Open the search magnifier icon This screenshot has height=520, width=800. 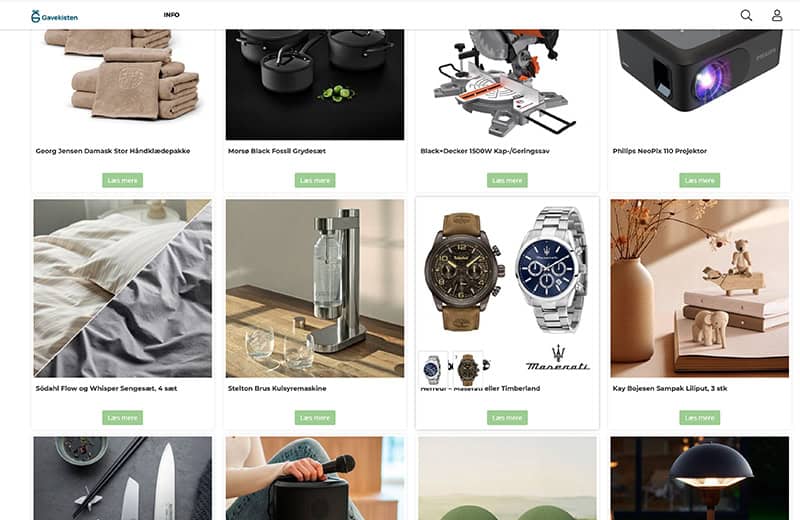tap(746, 15)
